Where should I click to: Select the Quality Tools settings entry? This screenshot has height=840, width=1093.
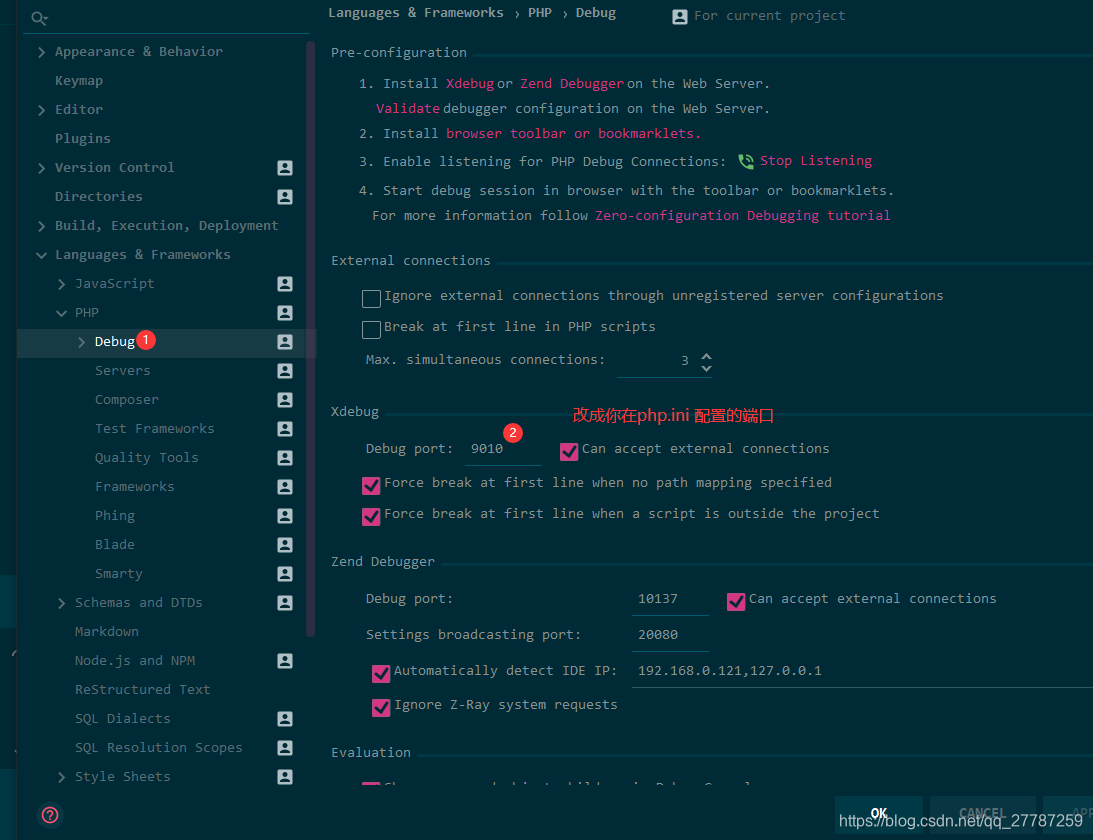tap(146, 457)
